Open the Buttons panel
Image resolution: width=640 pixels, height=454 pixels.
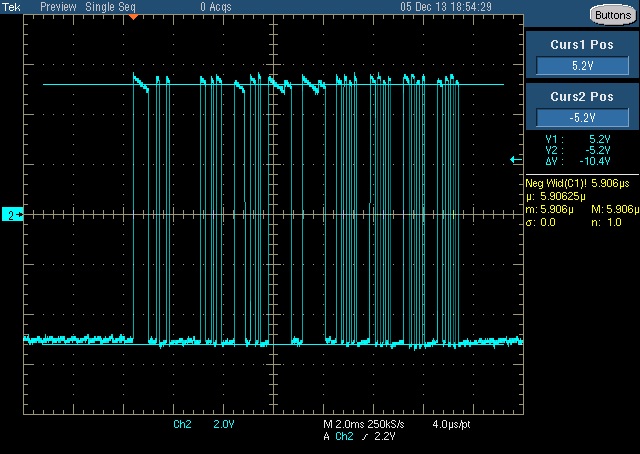coord(613,16)
